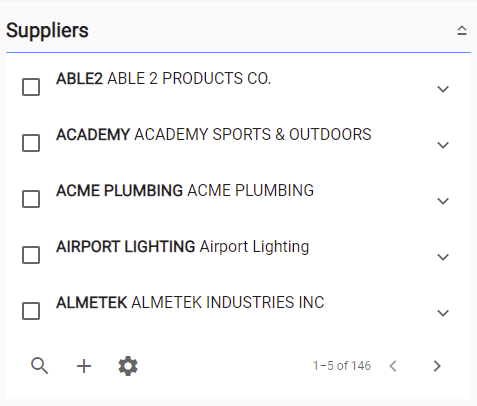This screenshot has width=477, height=406.
Task: Open ALMETEK INDUSTRIES INC entry
Action: click(x=228, y=303)
